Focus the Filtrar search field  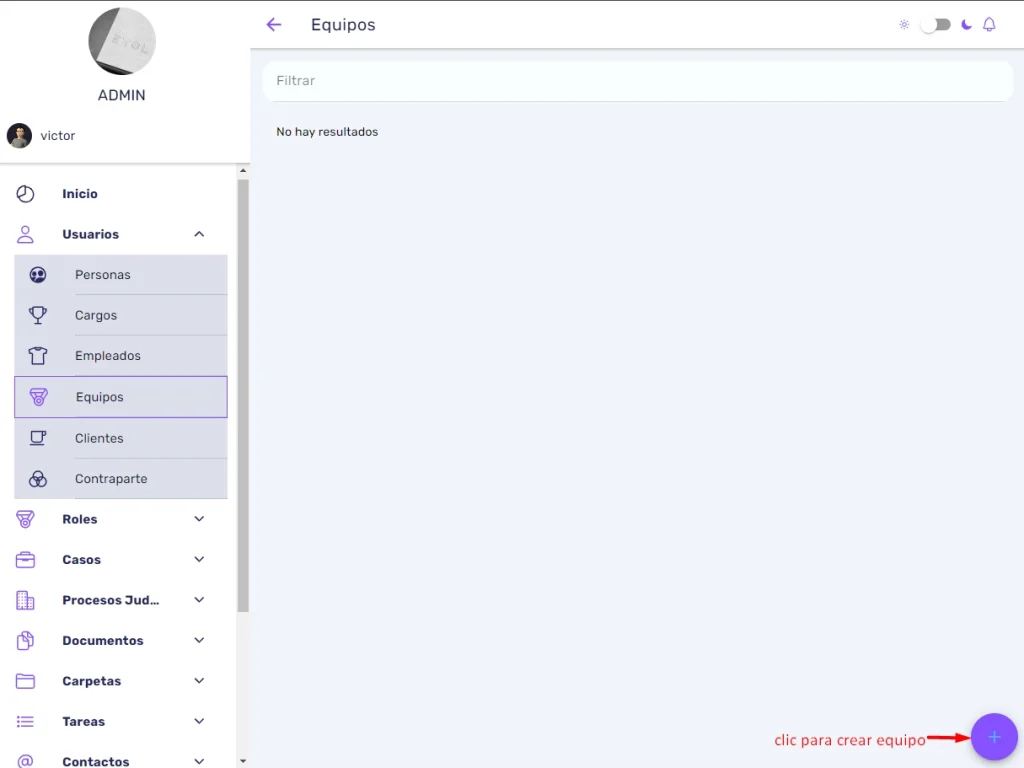click(637, 81)
